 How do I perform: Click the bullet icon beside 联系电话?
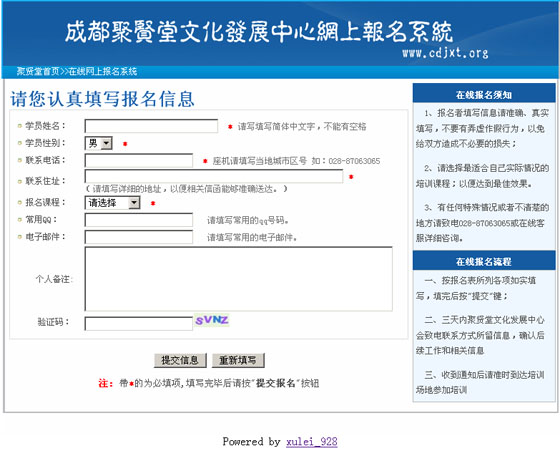(20, 160)
